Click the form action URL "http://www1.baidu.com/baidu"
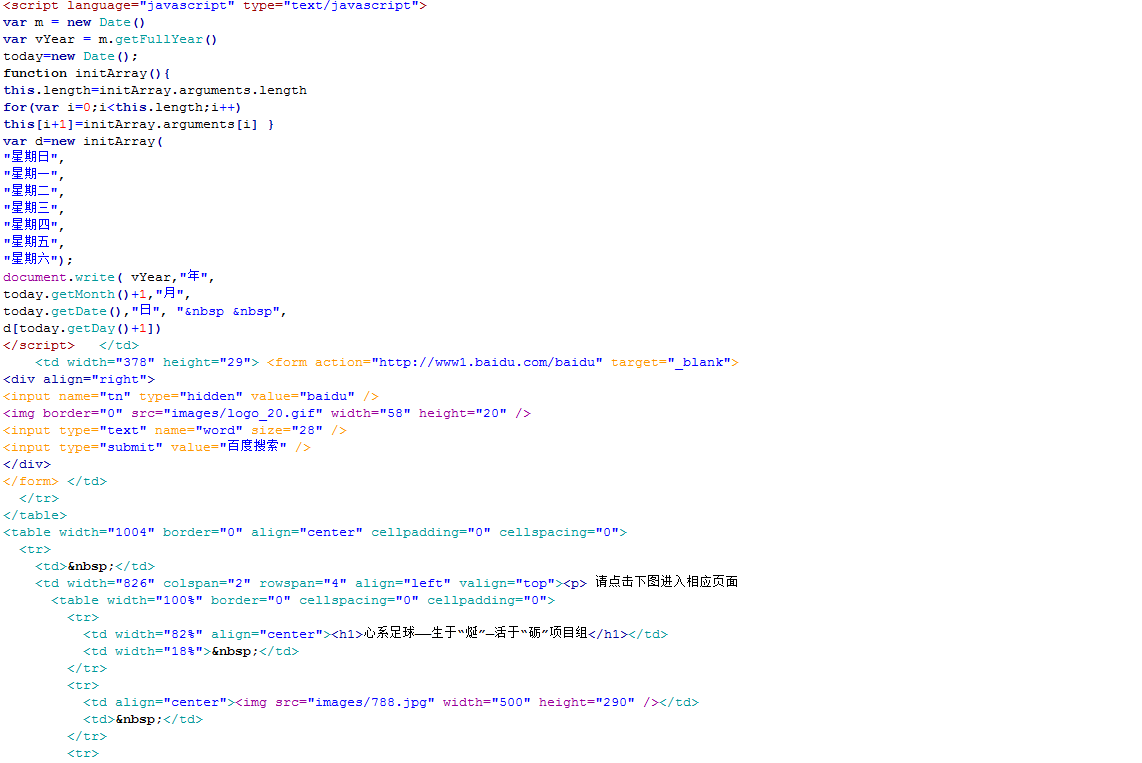This screenshot has width=1142, height=763. tap(487, 363)
